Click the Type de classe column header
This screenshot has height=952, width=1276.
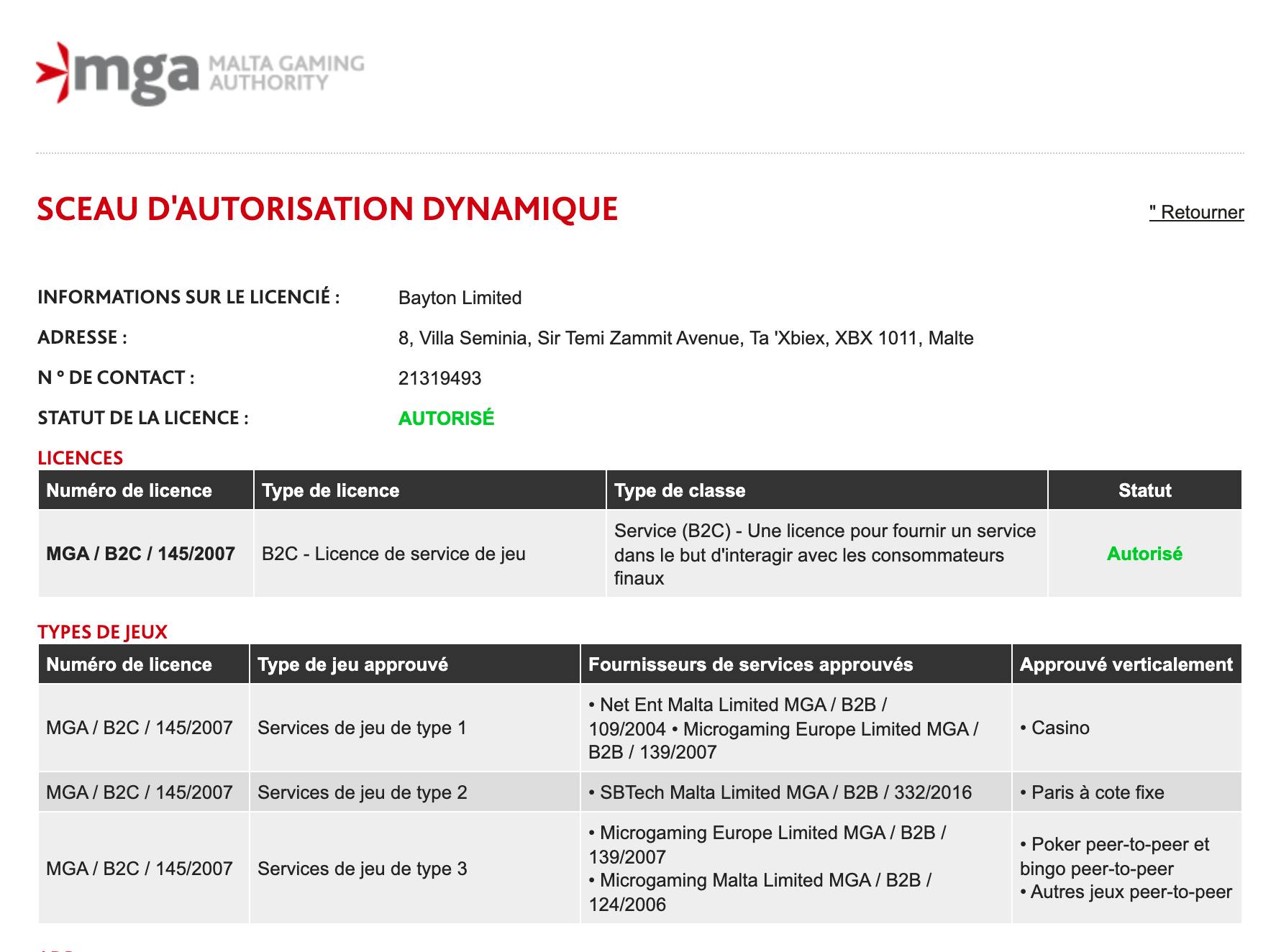(x=827, y=490)
